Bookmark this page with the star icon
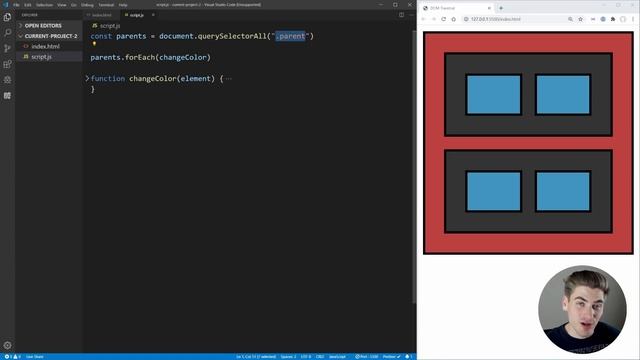The width and height of the screenshot is (640, 360). (580, 19)
